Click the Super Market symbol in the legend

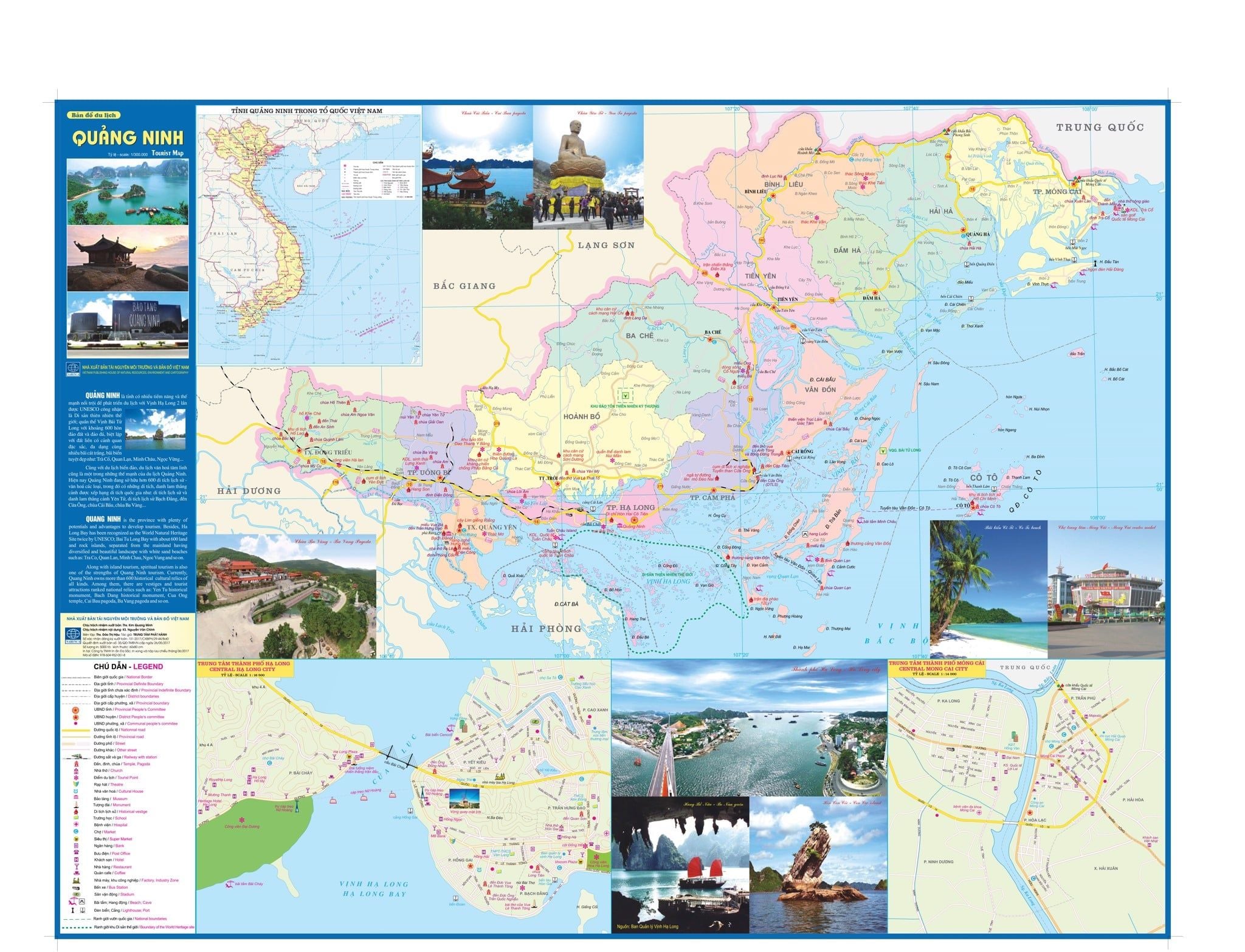[76, 839]
